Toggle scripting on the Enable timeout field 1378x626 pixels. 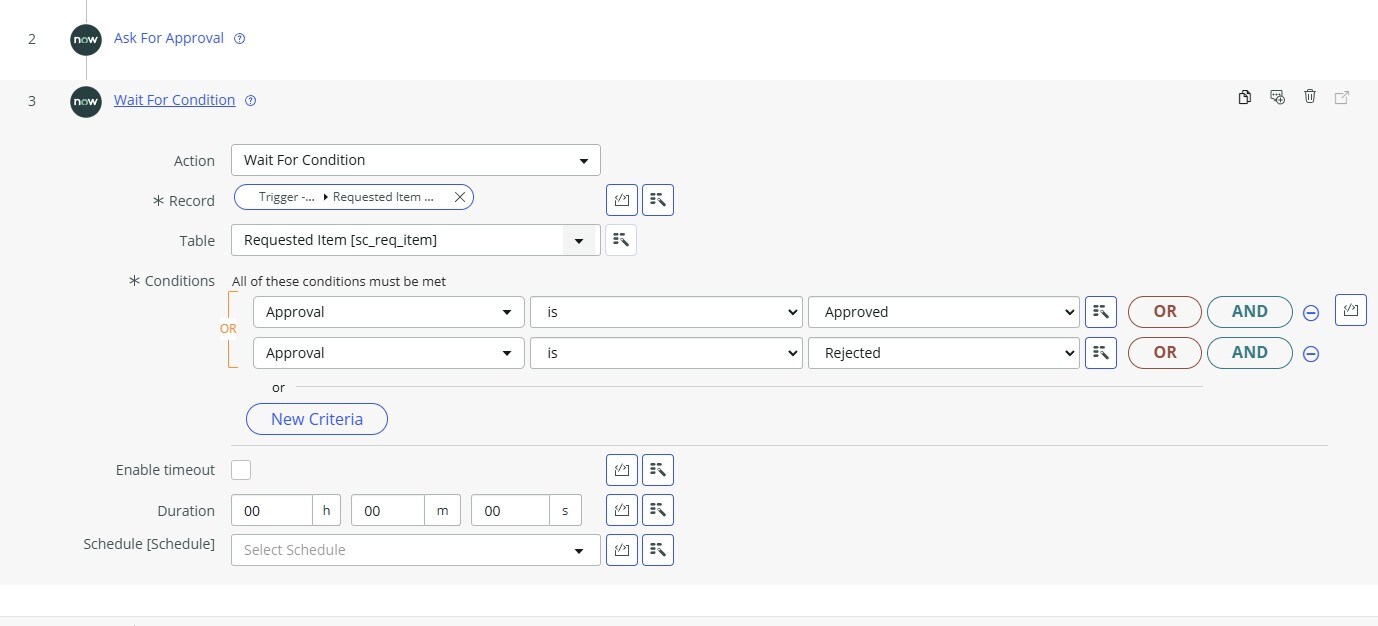point(657,469)
